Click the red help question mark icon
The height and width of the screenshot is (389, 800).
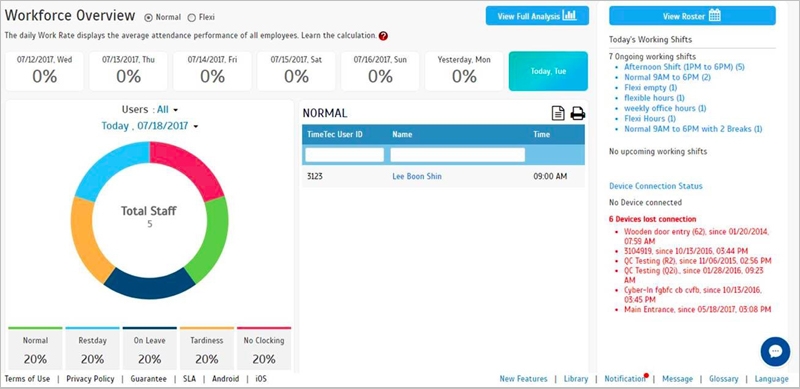coord(383,36)
